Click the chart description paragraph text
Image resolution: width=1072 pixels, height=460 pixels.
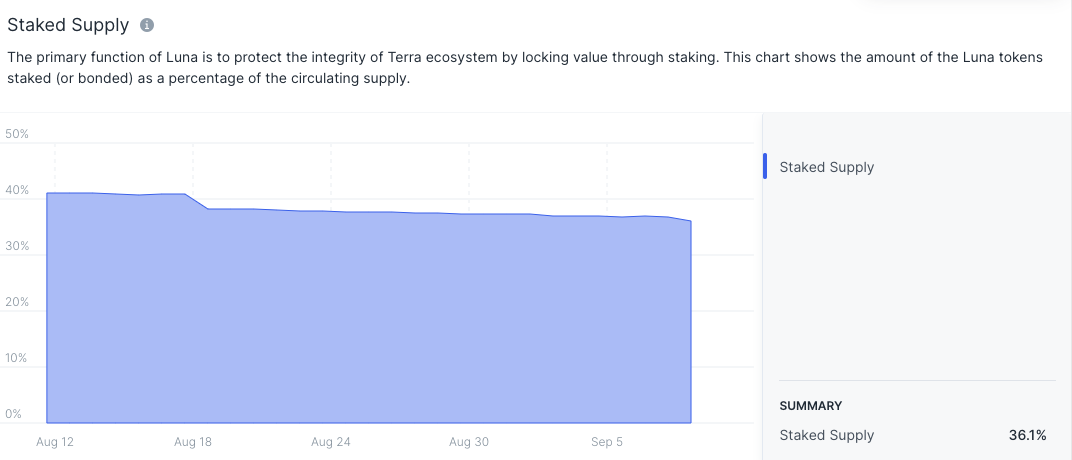[x=525, y=68]
